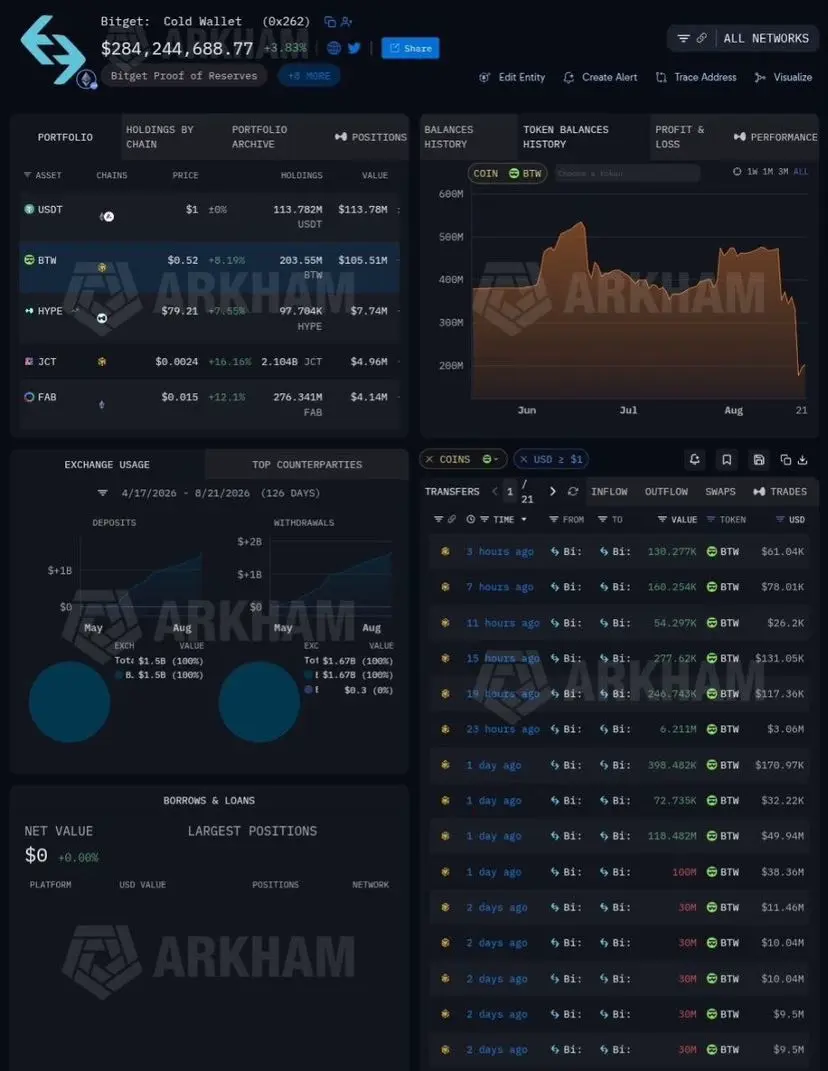Click Trace Address
Screen dimensions: 828x1071
pos(696,77)
